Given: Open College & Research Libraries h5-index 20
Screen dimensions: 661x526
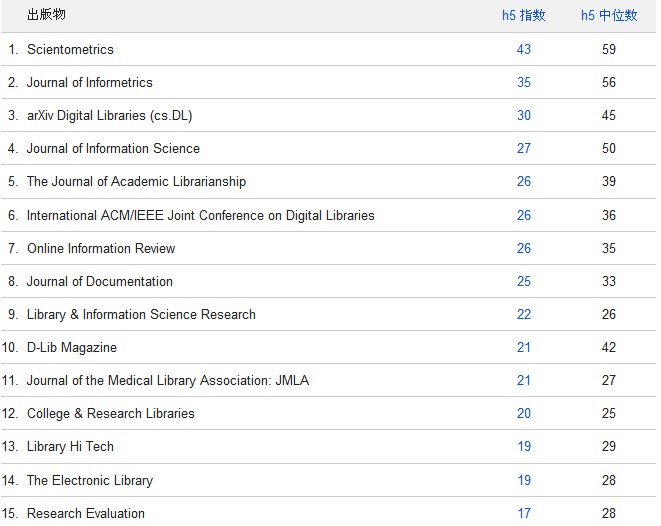Looking at the screenshot, I should pos(524,413).
